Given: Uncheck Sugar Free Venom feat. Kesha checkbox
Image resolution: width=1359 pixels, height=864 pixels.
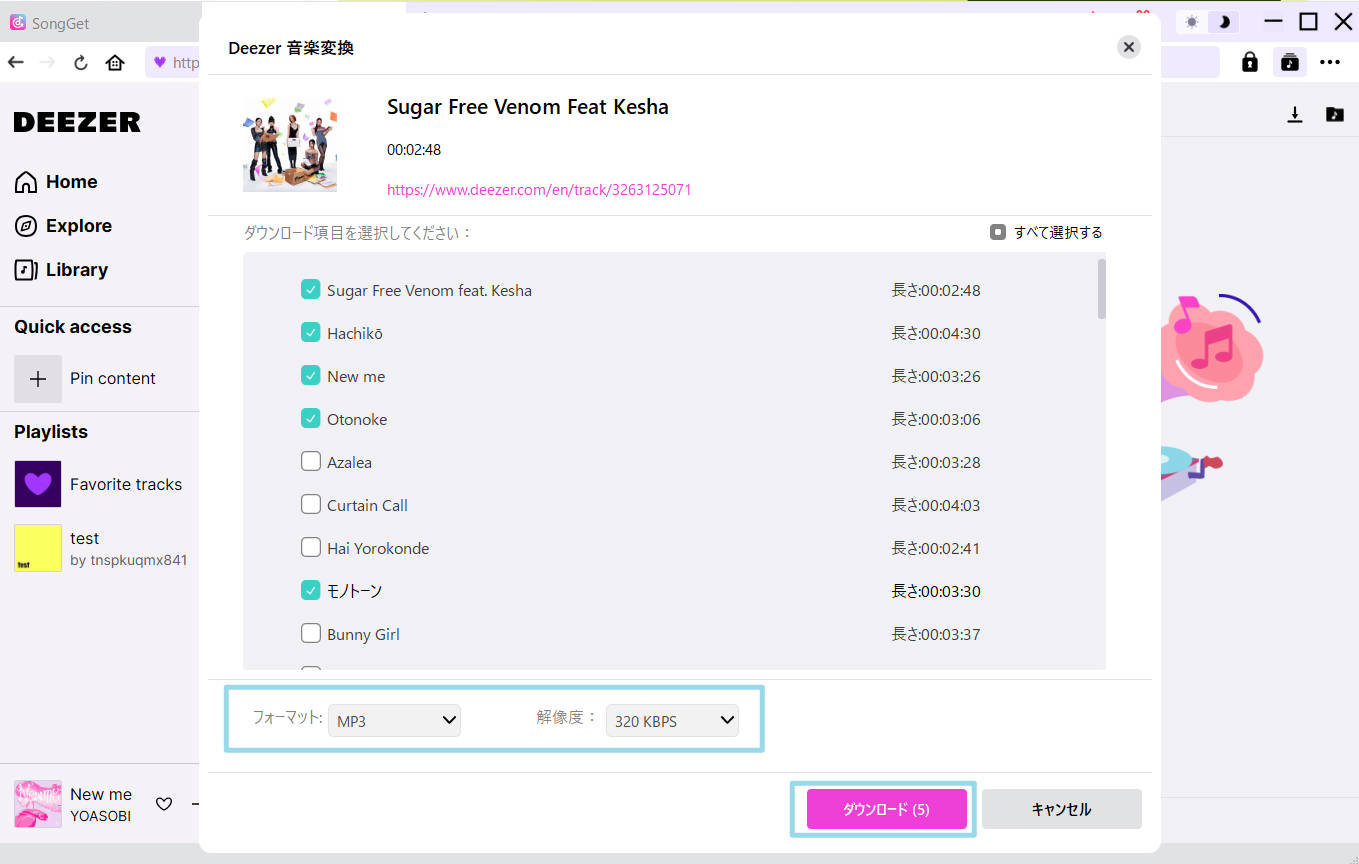Looking at the screenshot, I should click(x=311, y=290).
